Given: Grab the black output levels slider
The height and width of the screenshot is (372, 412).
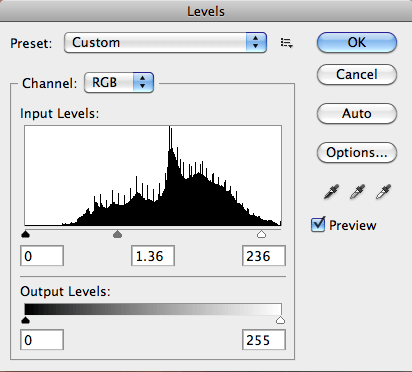Looking at the screenshot, I should [25, 320].
